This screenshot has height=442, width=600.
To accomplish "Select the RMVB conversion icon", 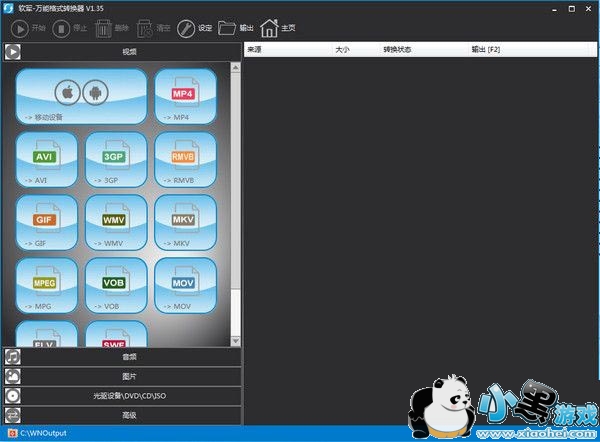I will coord(185,160).
